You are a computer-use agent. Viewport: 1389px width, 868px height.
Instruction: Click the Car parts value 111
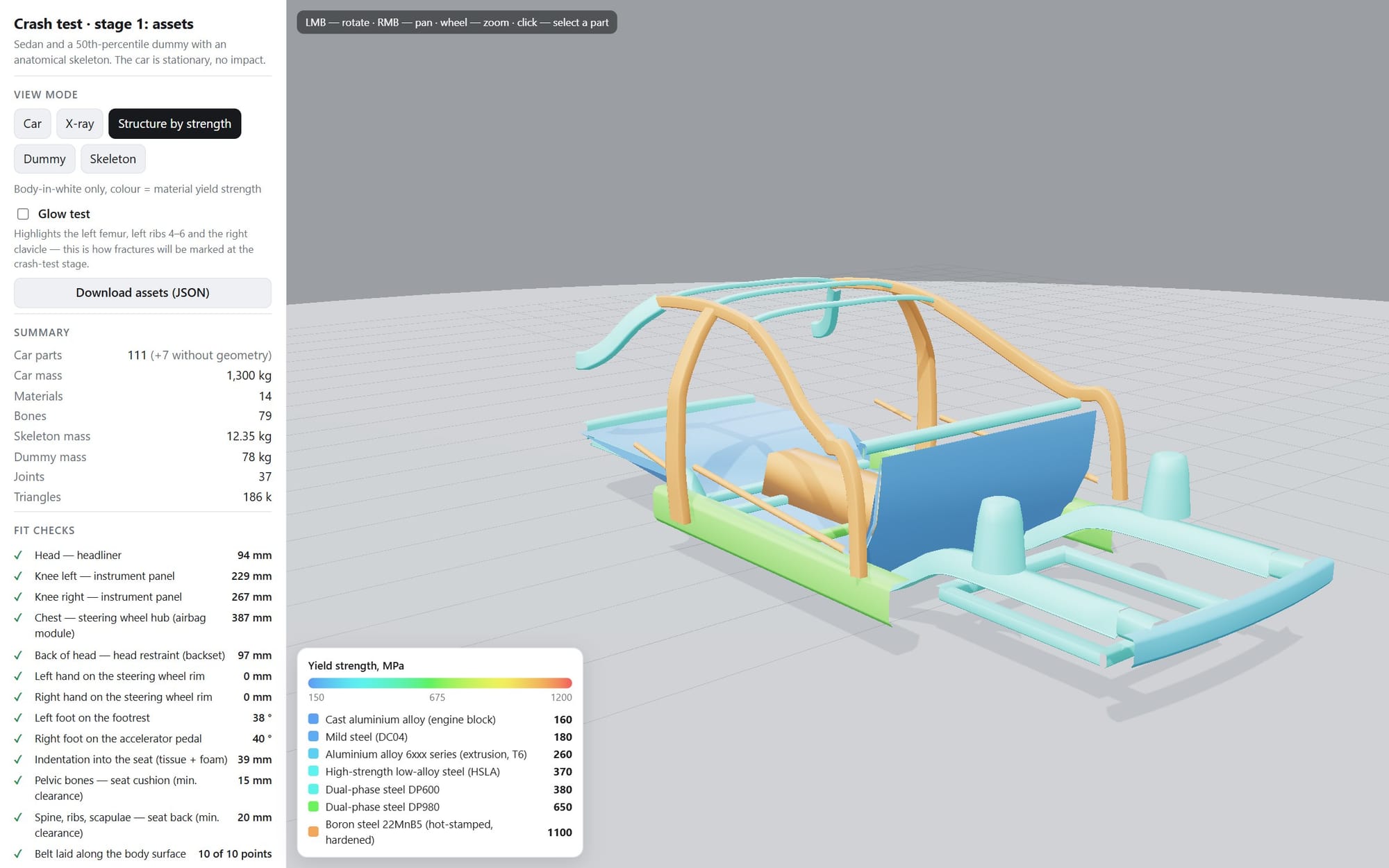point(137,355)
